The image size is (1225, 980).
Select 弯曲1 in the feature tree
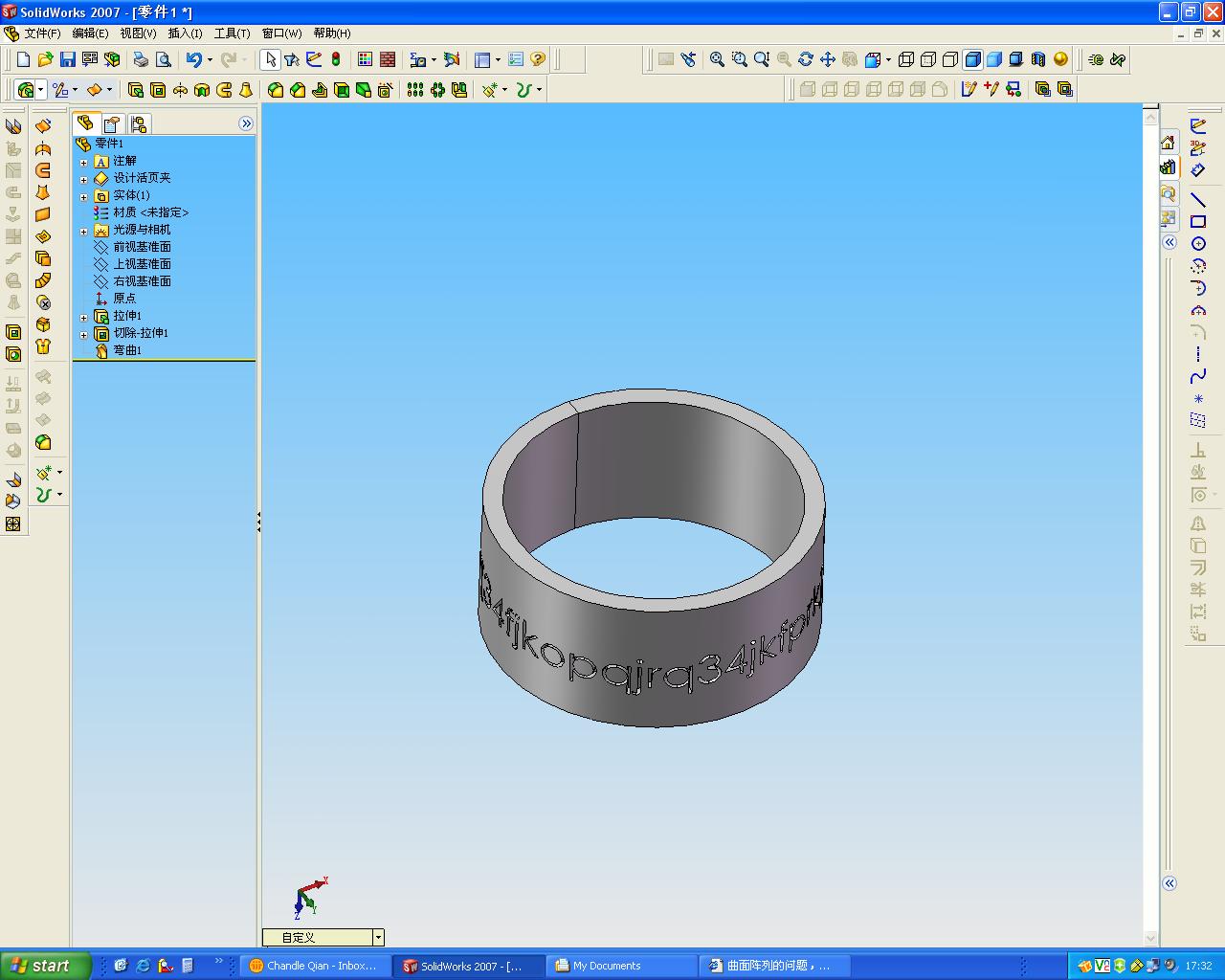click(127, 350)
